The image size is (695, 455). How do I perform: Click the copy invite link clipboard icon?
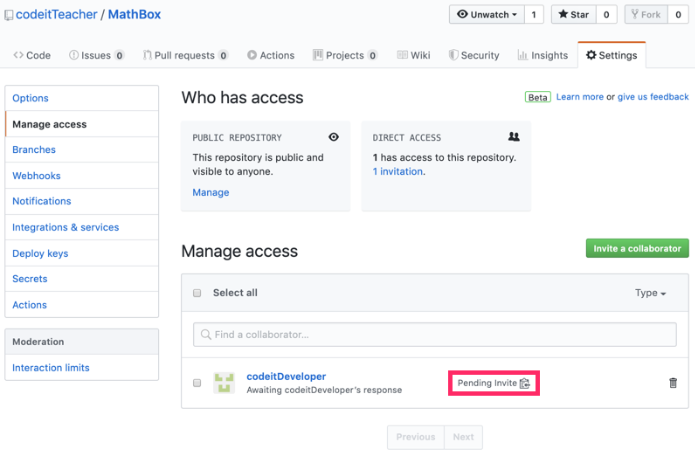coord(525,383)
